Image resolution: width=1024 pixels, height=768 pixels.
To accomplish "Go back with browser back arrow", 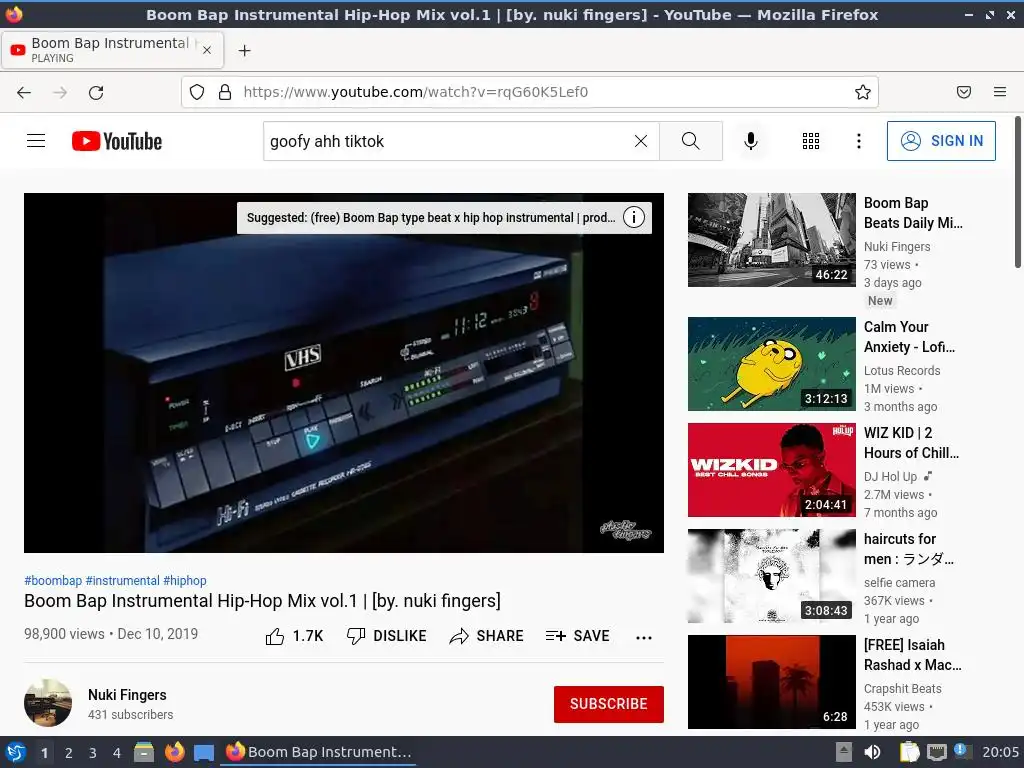I will pyautogui.click(x=24, y=92).
